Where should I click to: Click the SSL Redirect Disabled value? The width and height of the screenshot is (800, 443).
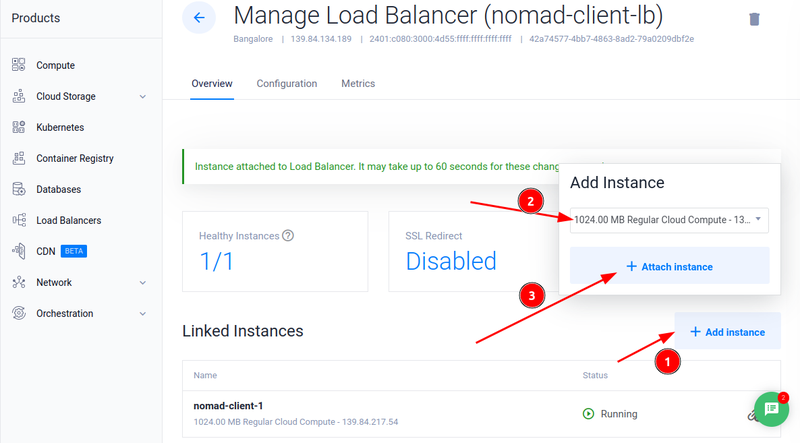[x=451, y=261]
